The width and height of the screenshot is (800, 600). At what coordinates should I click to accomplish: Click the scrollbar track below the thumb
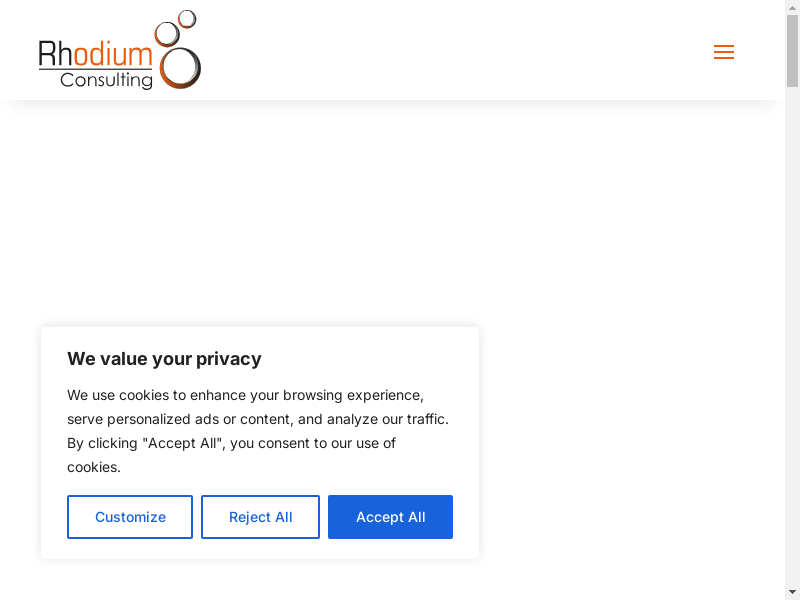pyautogui.click(x=792, y=350)
